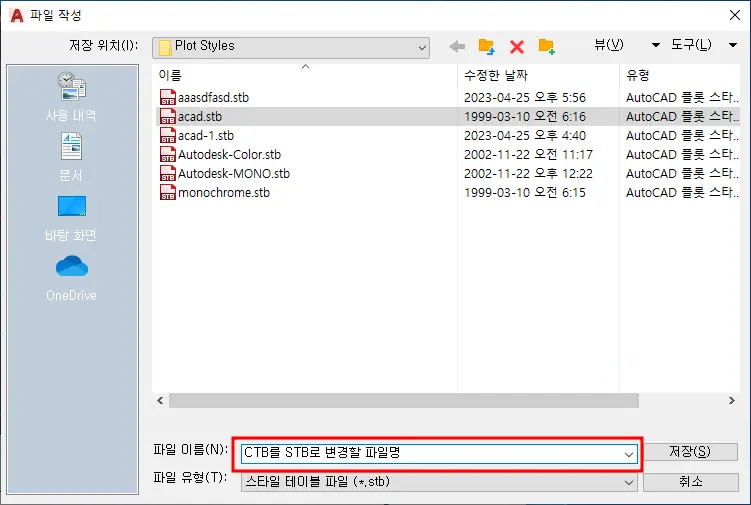Image resolution: width=751 pixels, height=505 pixels.
Task: Click date 2023-04-25 오후 4:40
Action: (x=524, y=136)
